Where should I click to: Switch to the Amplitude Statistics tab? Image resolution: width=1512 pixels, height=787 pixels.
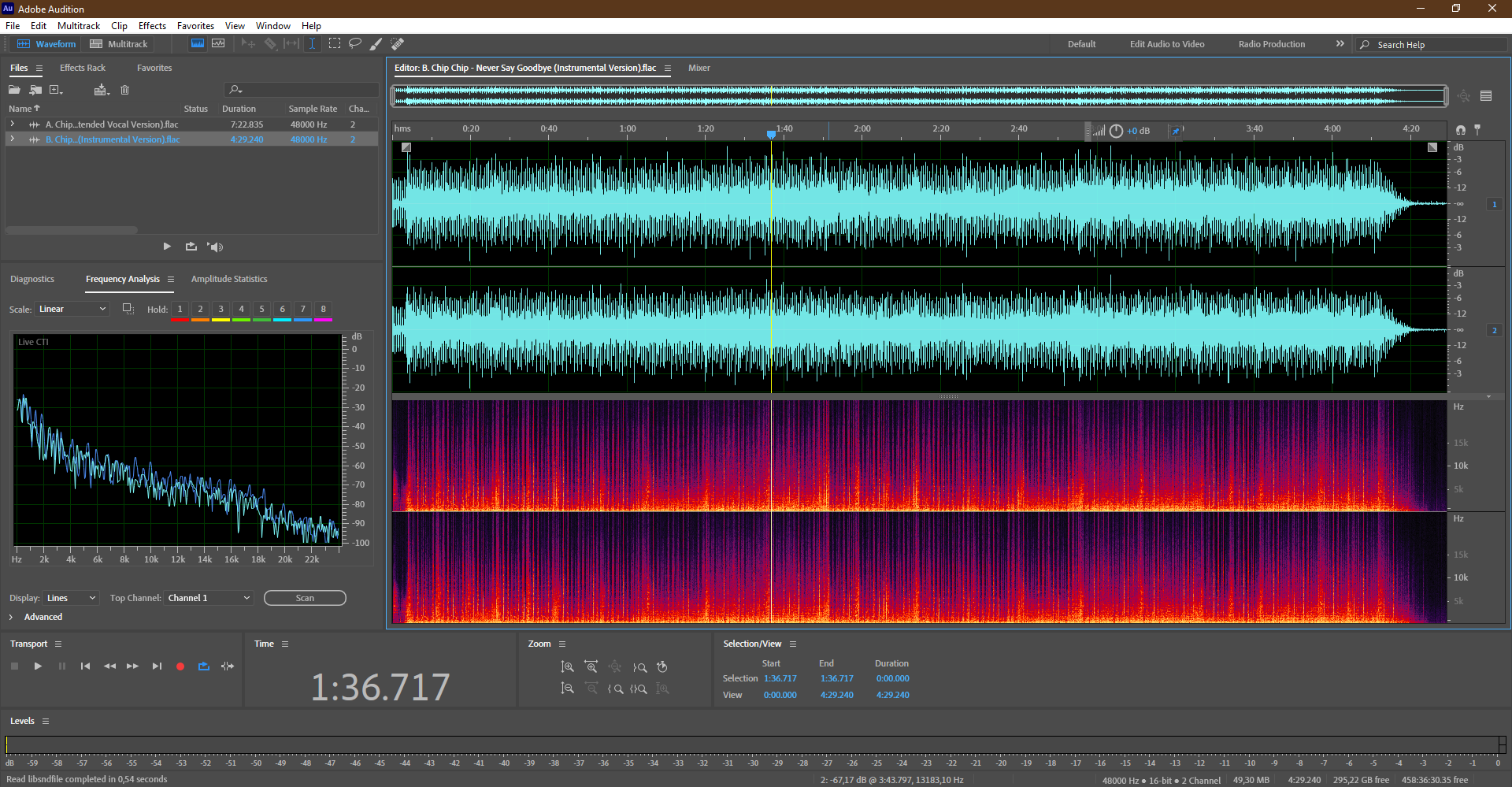pyautogui.click(x=229, y=279)
